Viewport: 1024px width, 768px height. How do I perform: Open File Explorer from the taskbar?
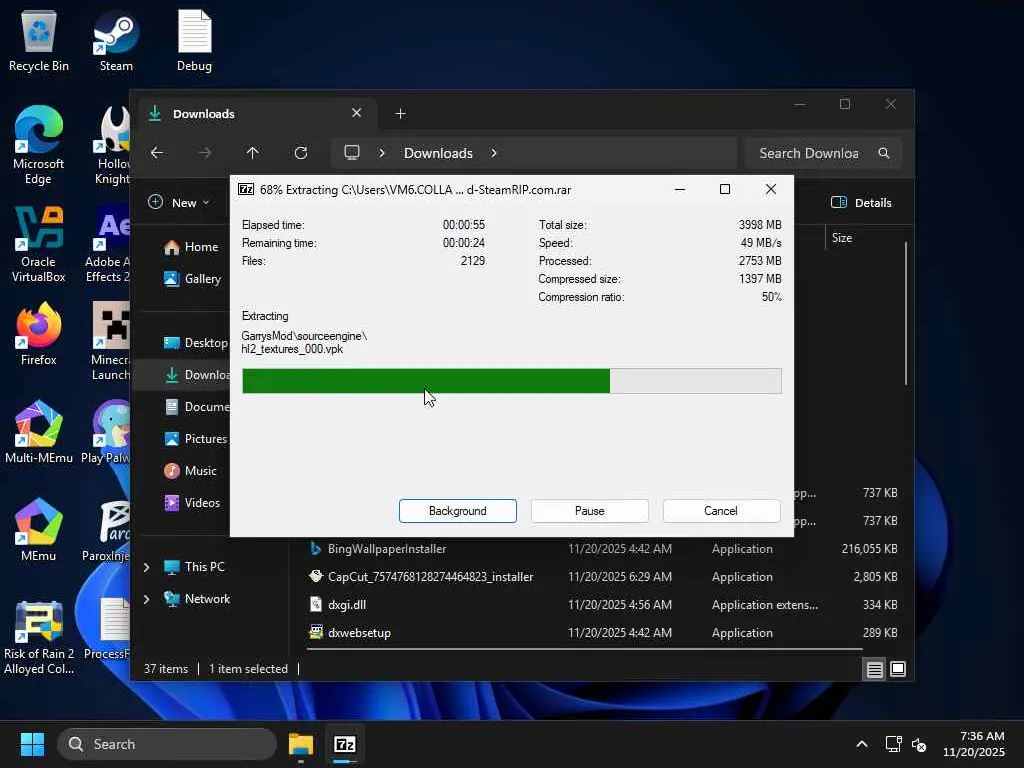(301, 744)
